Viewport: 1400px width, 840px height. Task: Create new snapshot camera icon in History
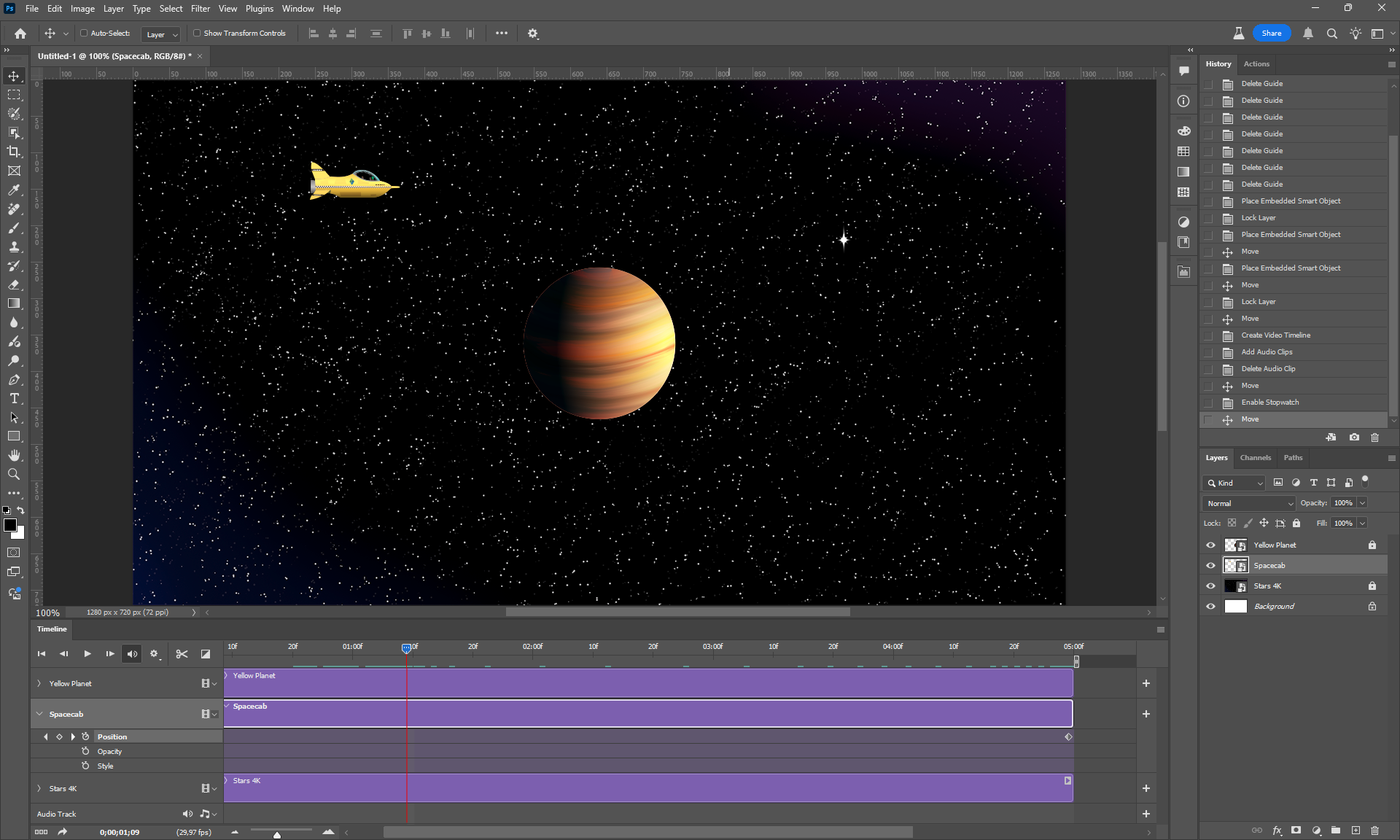tap(1354, 437)
